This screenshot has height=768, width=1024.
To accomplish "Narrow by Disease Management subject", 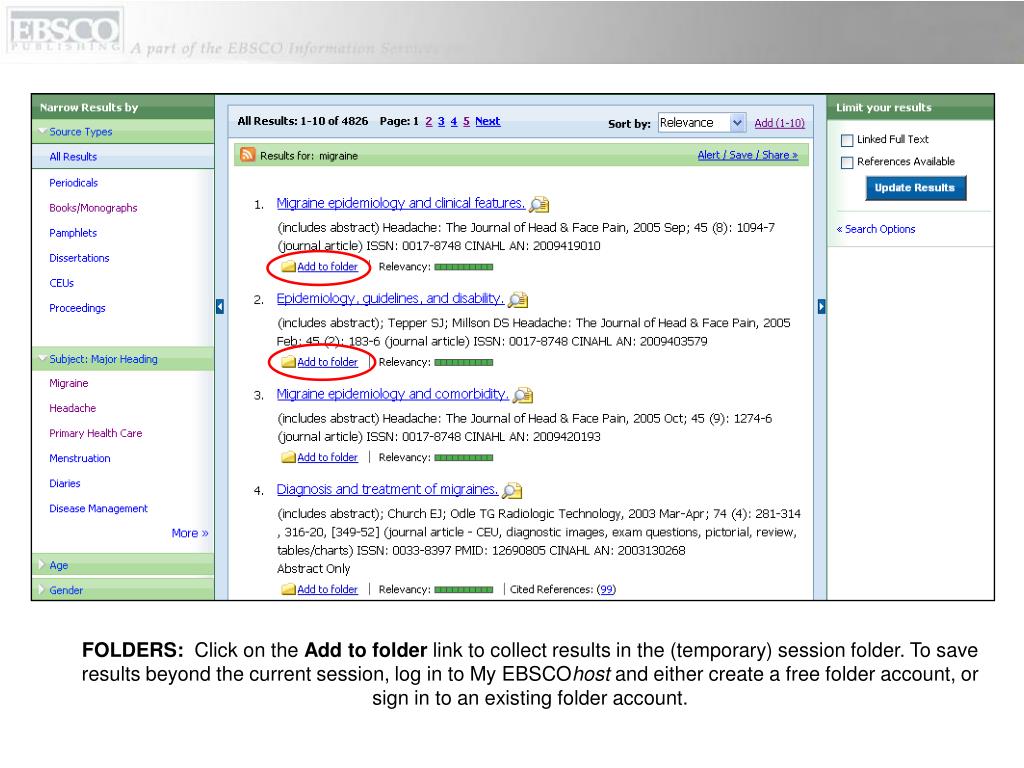I will coord(99,508).
